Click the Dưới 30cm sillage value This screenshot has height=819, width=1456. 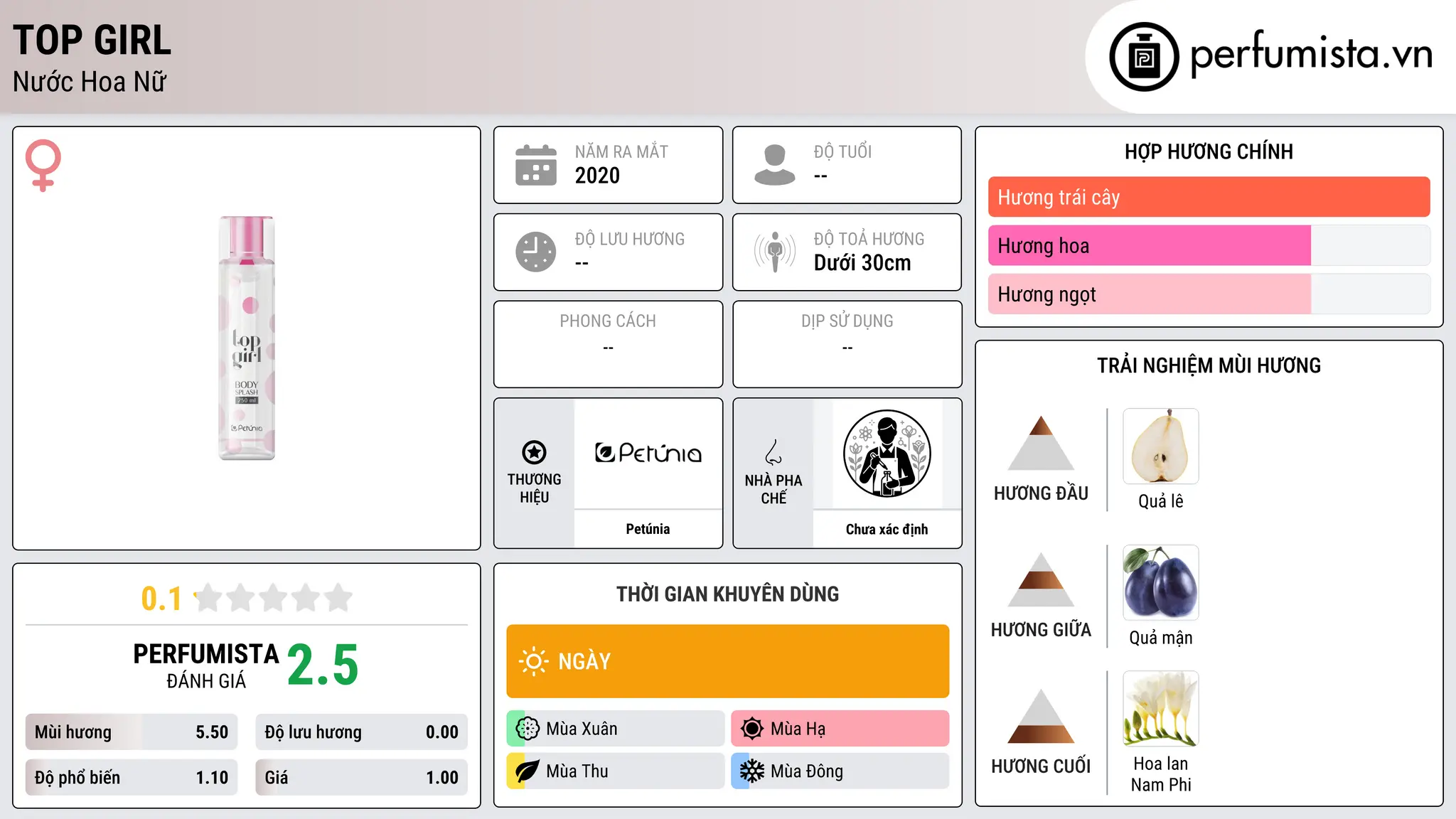point(862,263)
